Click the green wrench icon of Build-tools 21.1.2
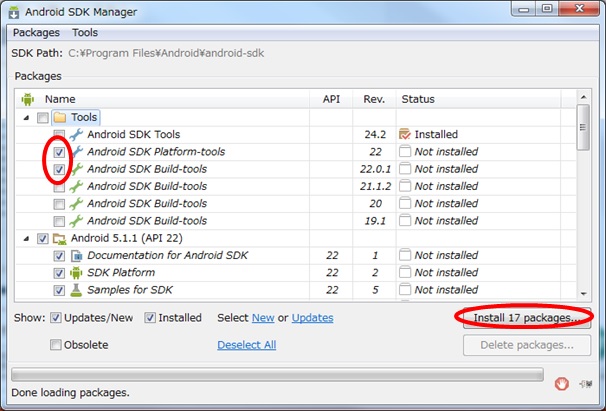The height and width of the screenshot is (411, 606). click(x=76, y=186)
